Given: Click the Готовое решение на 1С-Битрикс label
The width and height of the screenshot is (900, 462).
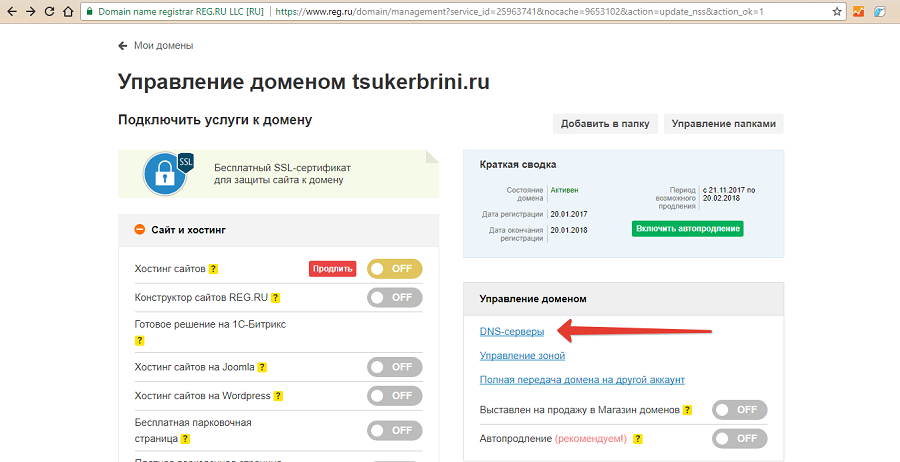Looking at the screenshot, I should pyautogui.click(x=210, y=324).
